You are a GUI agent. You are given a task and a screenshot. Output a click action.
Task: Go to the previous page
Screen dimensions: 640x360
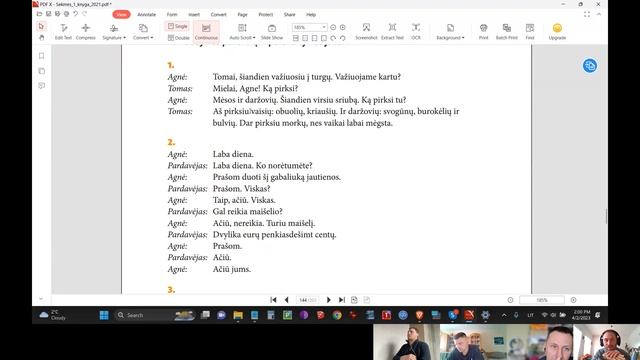[287, 300]
